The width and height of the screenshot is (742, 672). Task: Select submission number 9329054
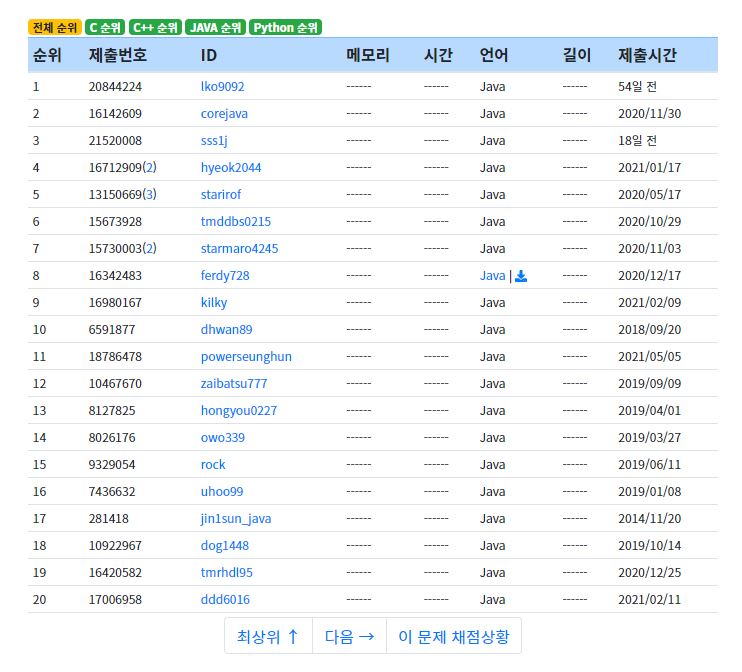tap(112, 464)
